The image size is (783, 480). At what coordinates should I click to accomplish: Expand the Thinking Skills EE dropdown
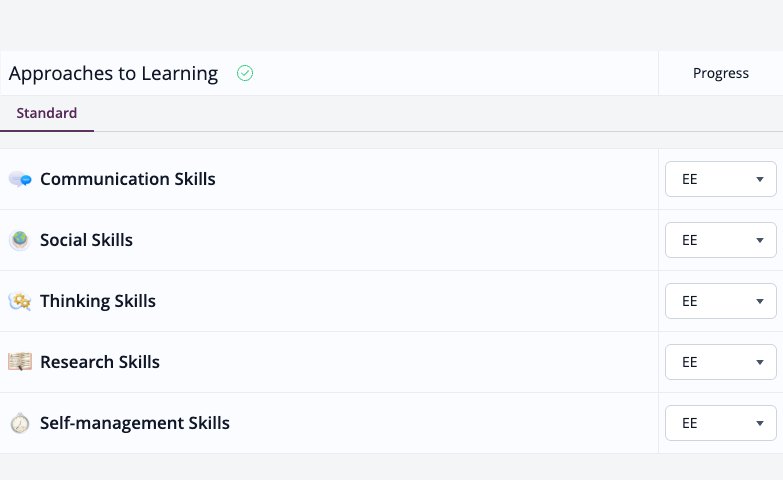click(721, 301)
